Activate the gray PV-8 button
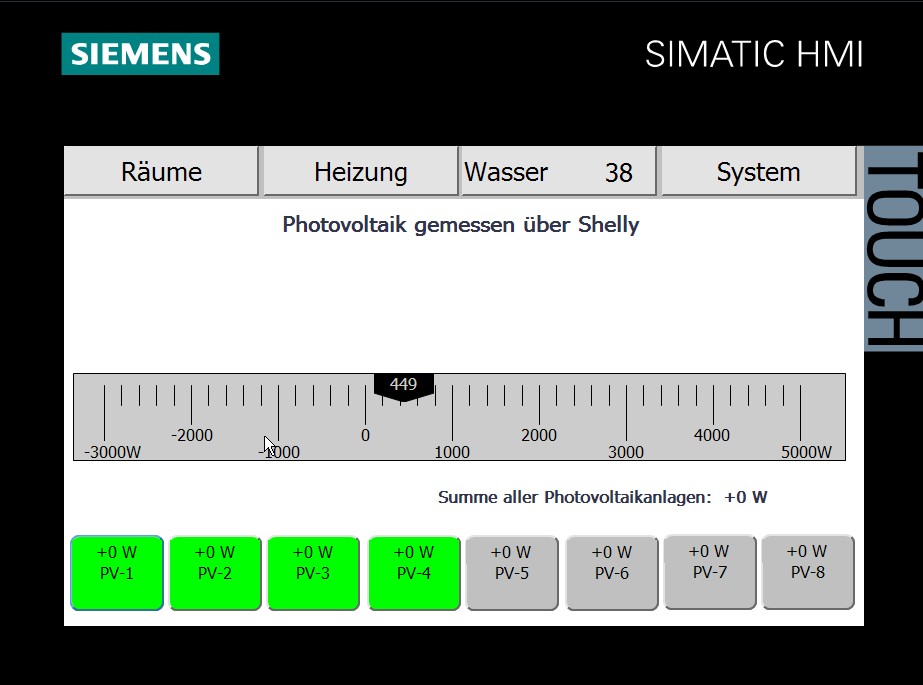This screenshot has height=685, width=923. pyautogui.click(x=807, y=571)
